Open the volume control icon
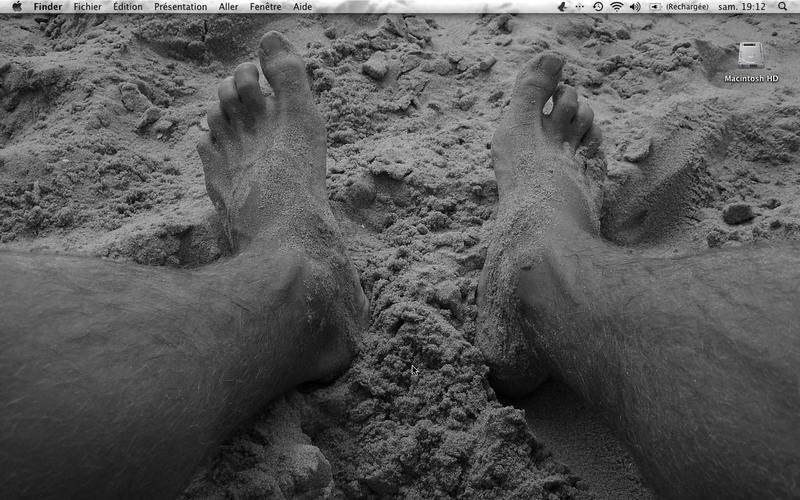800x500 pixels. pos(635,7)
